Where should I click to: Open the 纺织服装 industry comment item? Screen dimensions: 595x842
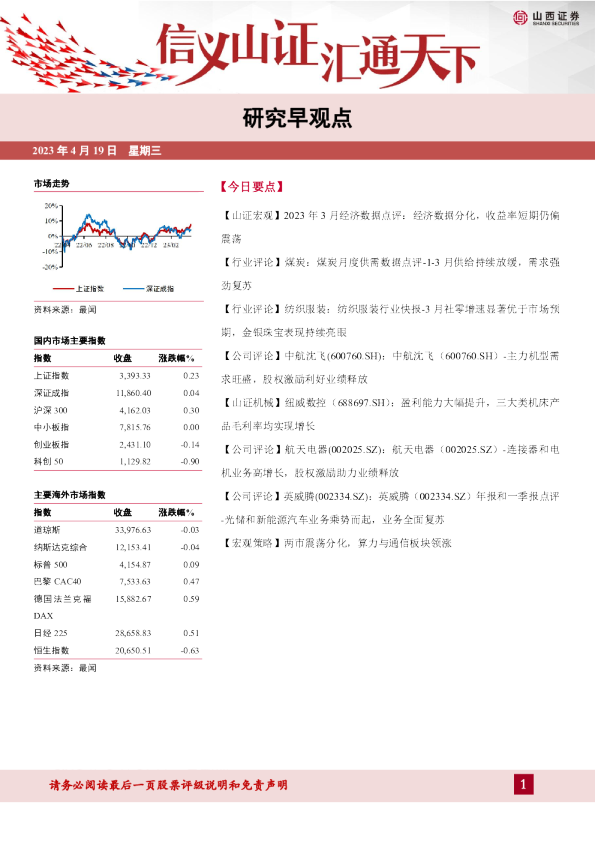coord(390,321)
